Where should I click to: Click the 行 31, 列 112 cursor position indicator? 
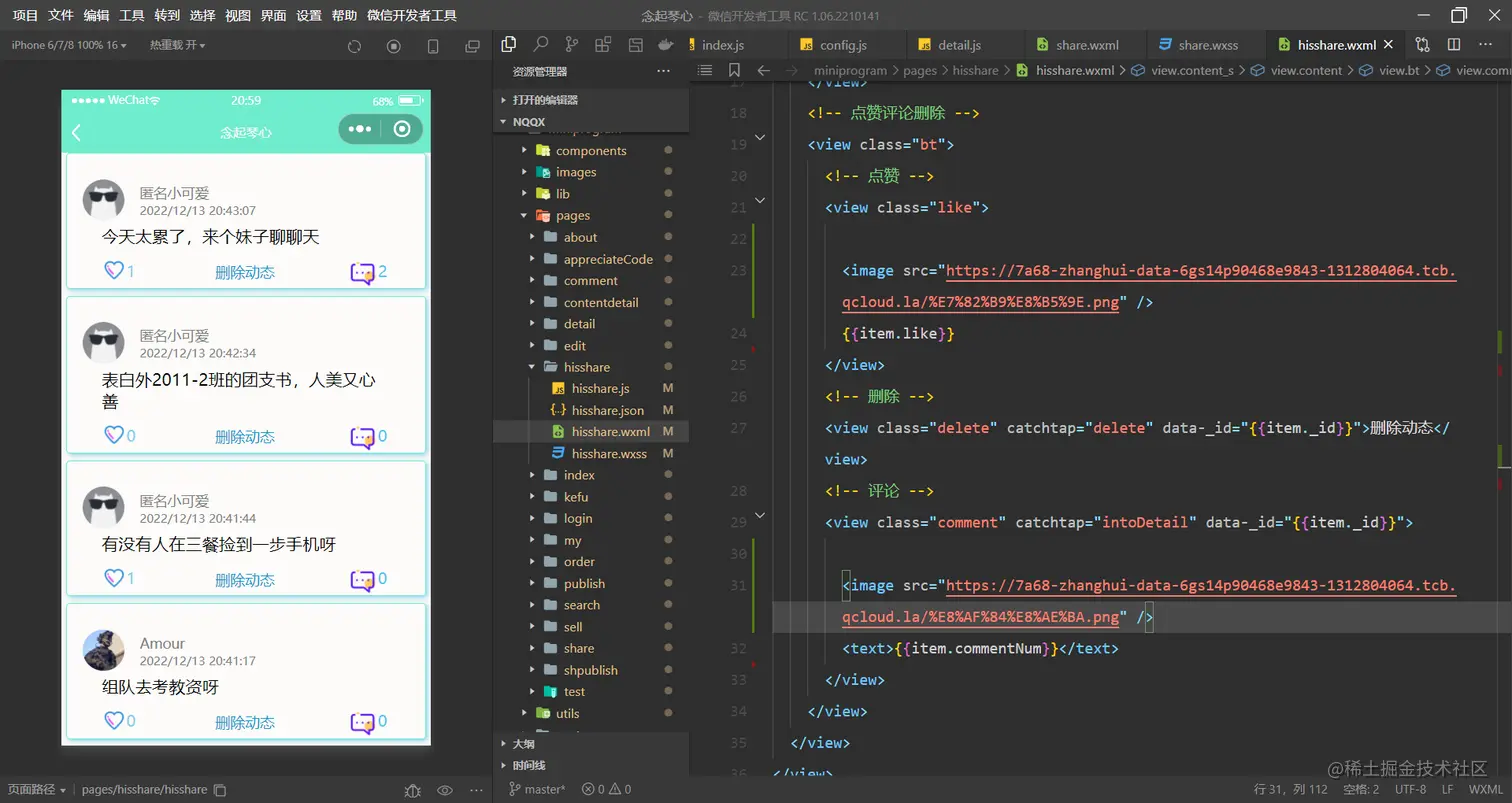click(x=1293, y=789)
